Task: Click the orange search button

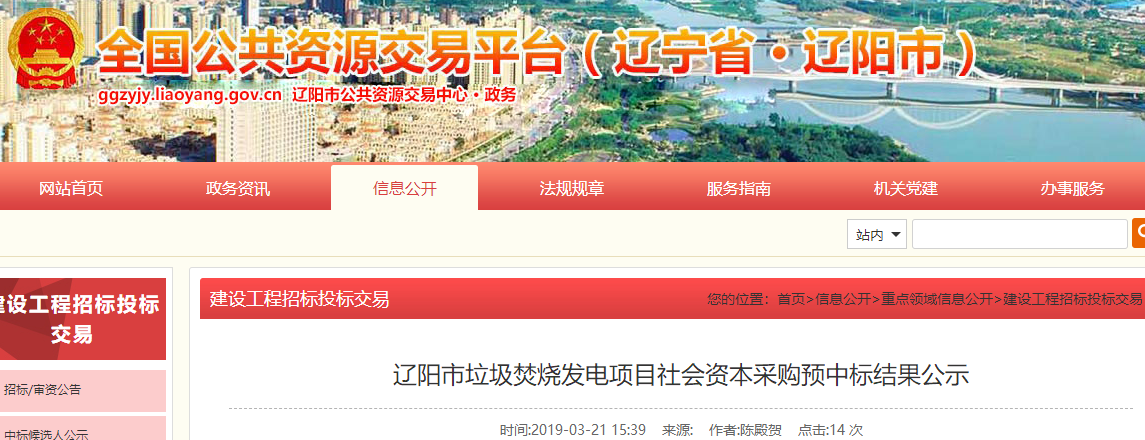Action: (1138, 233)
